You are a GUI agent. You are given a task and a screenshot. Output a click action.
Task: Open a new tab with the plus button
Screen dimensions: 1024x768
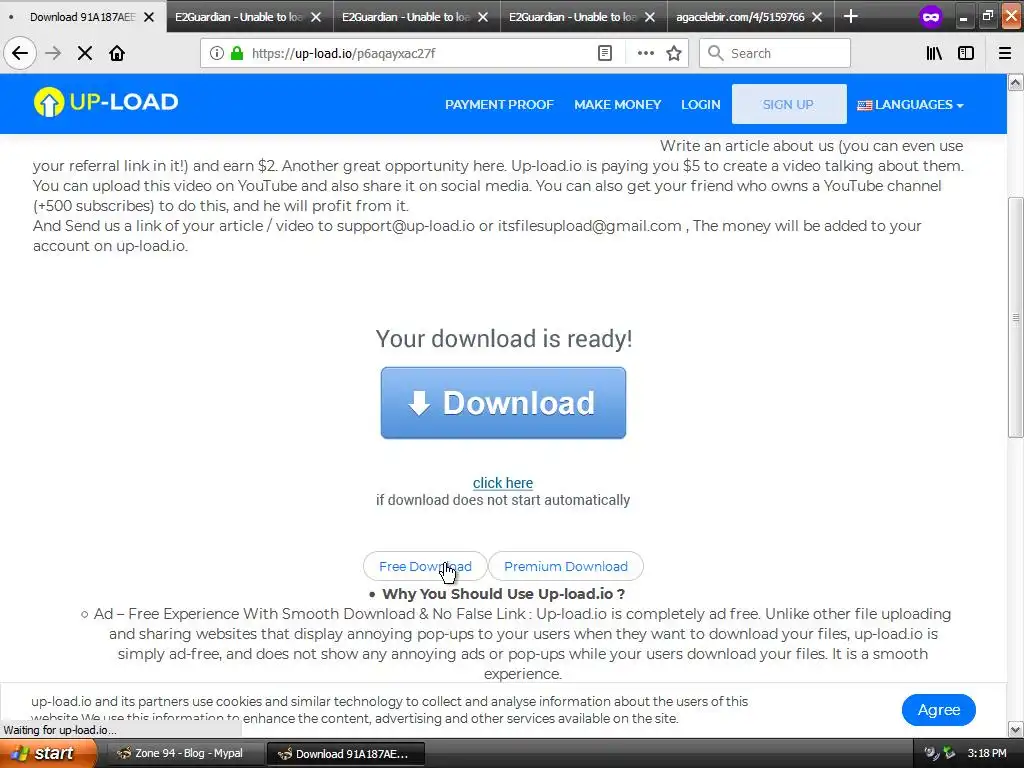click(850, 16)
